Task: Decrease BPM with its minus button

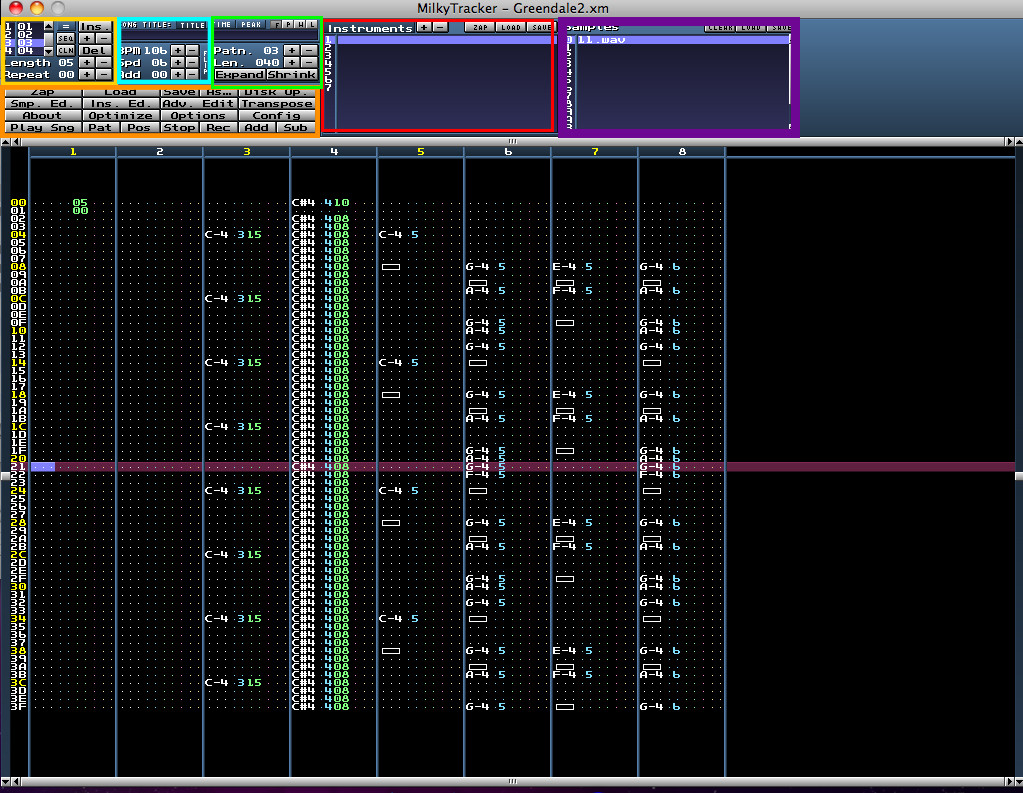Action: pyautogui.click(x=192, y=50)
